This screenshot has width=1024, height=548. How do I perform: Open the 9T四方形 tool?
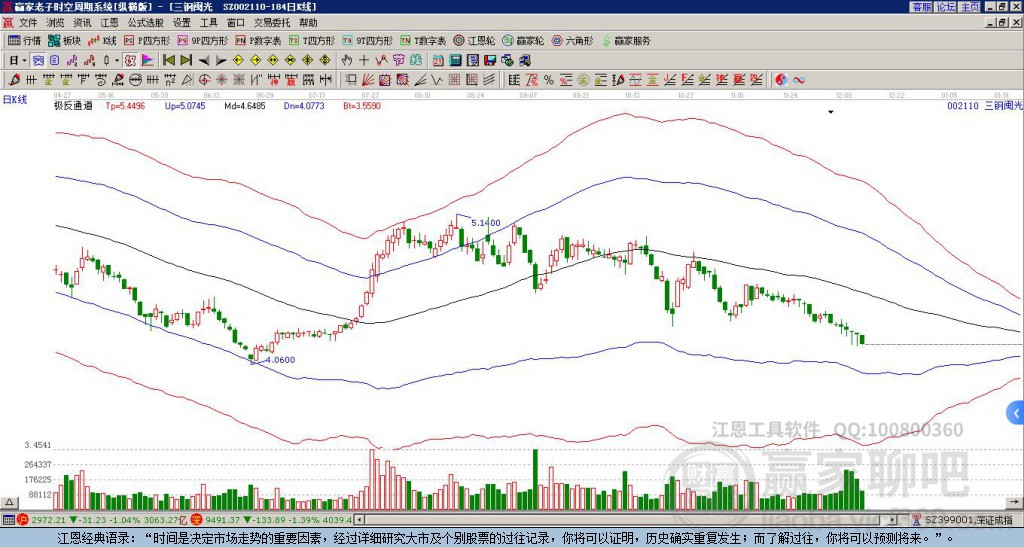(367, 40)
